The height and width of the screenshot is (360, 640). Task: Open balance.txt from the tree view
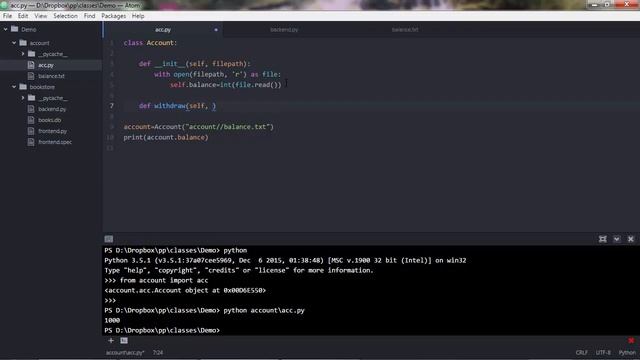pos(51,76)
